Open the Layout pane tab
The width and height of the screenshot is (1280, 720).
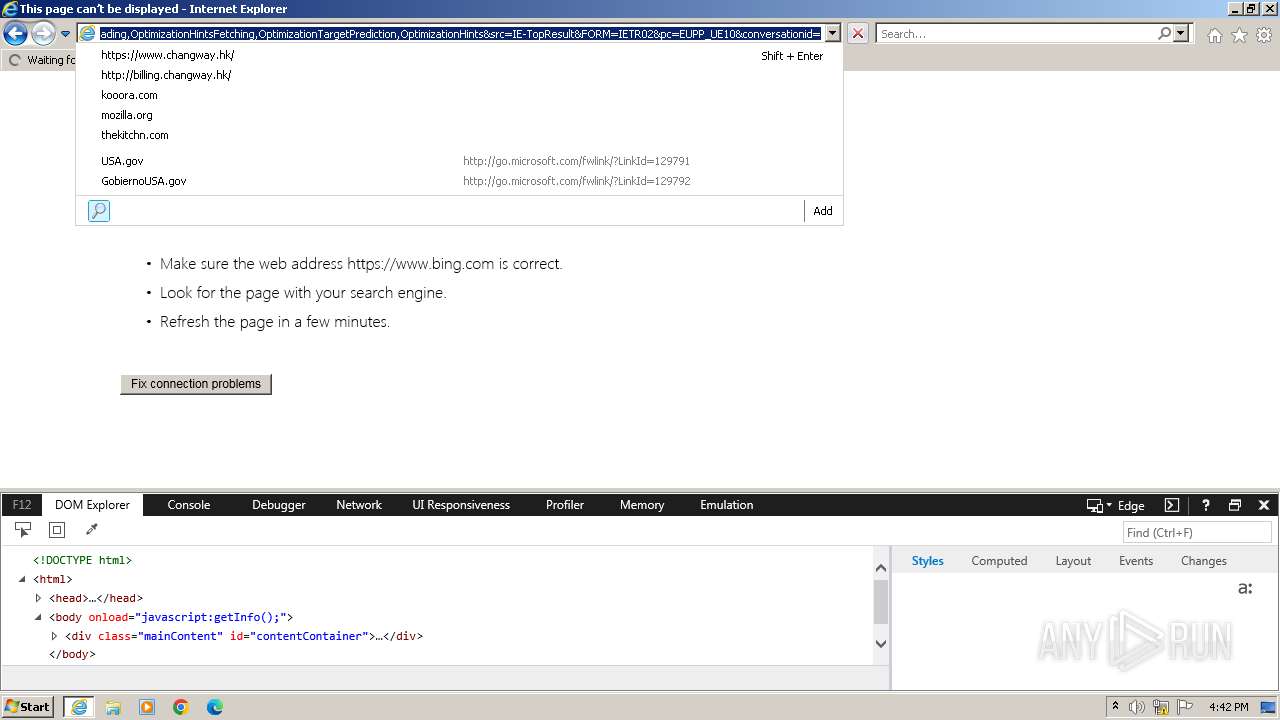tap(1073, 561)
